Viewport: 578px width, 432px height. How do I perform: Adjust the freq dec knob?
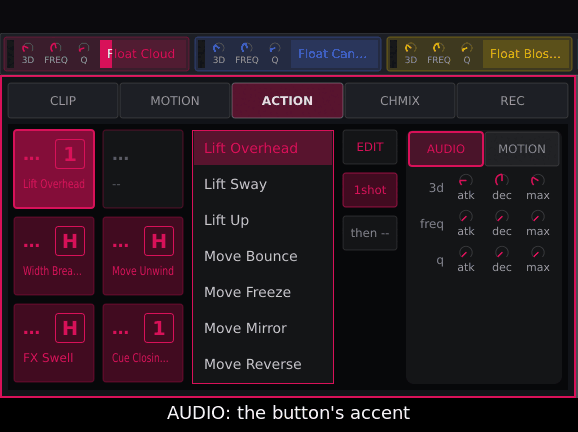(x=501, y=216)
